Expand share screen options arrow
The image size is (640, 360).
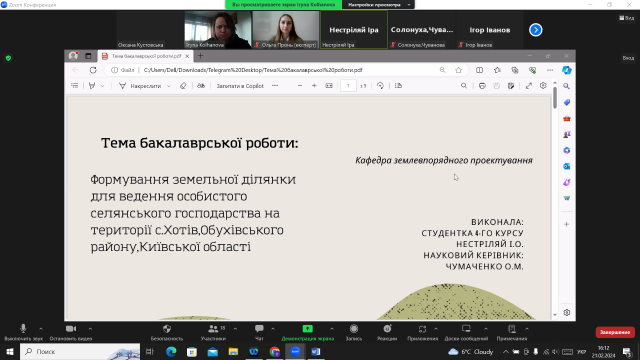[331, 329]
